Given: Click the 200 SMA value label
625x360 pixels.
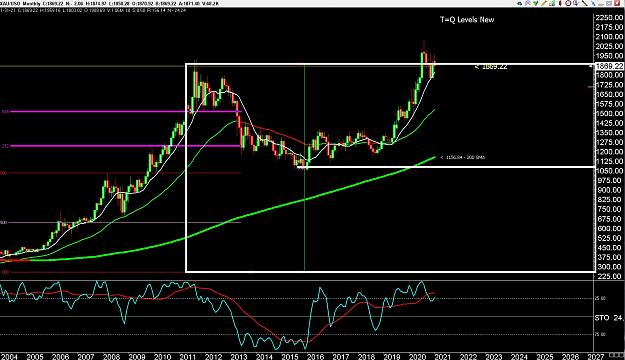Looking at the screenshot, I should (463, 157).
